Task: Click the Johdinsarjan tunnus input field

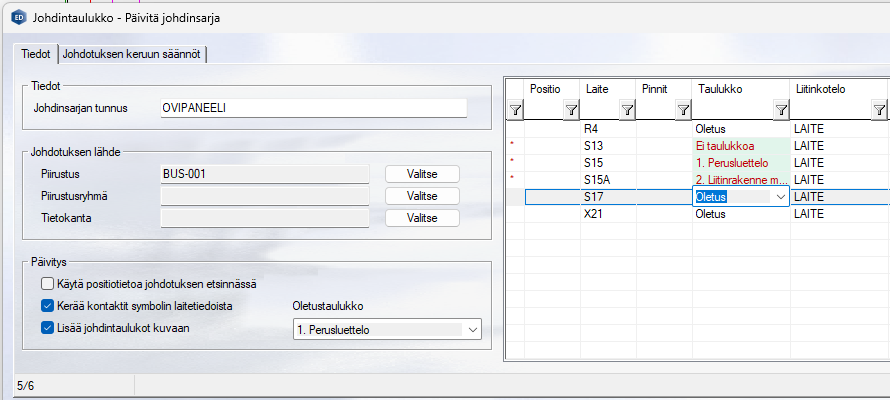Action: 312,108
